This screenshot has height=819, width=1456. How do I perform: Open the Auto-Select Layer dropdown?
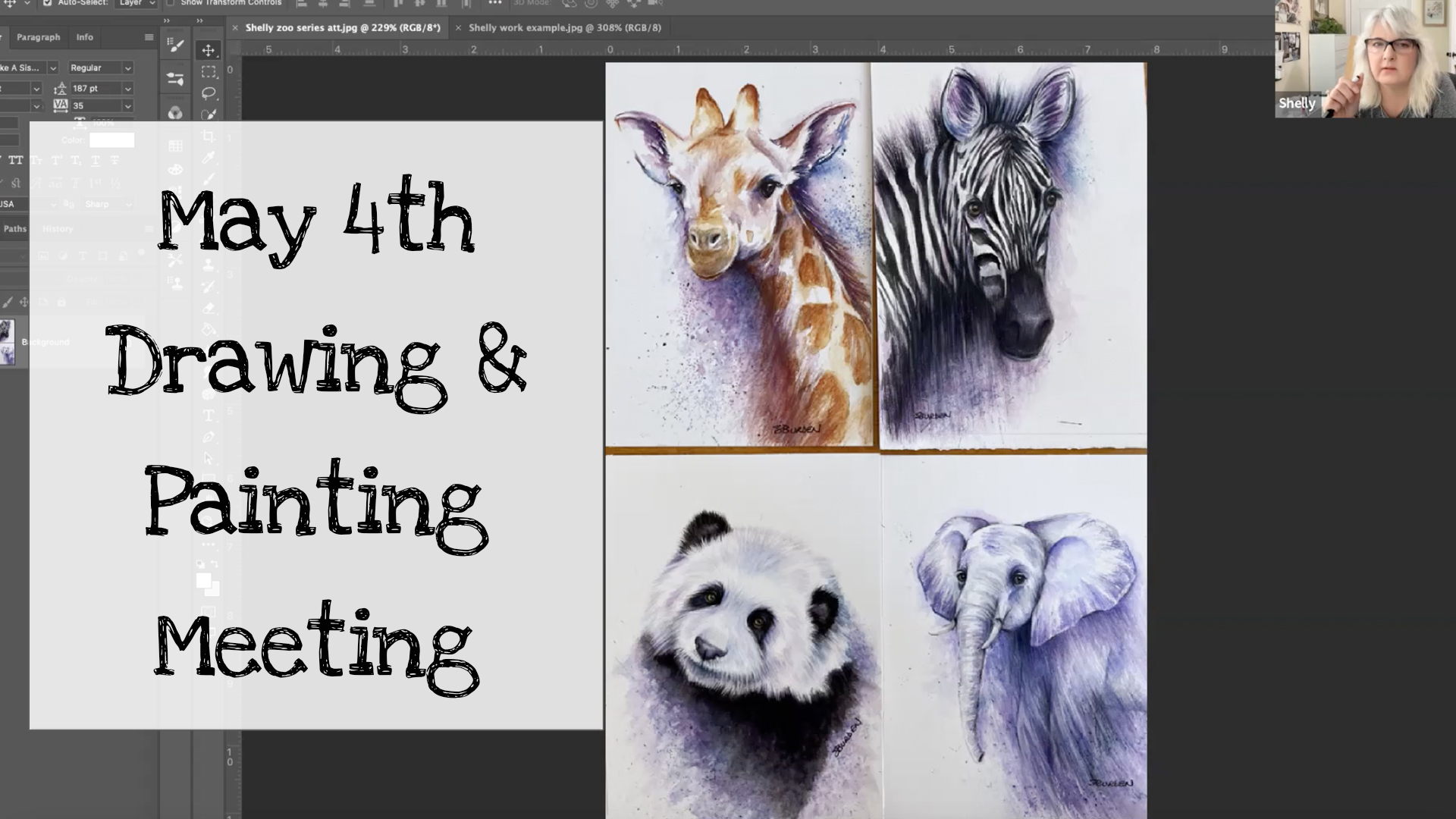point(136,4)
